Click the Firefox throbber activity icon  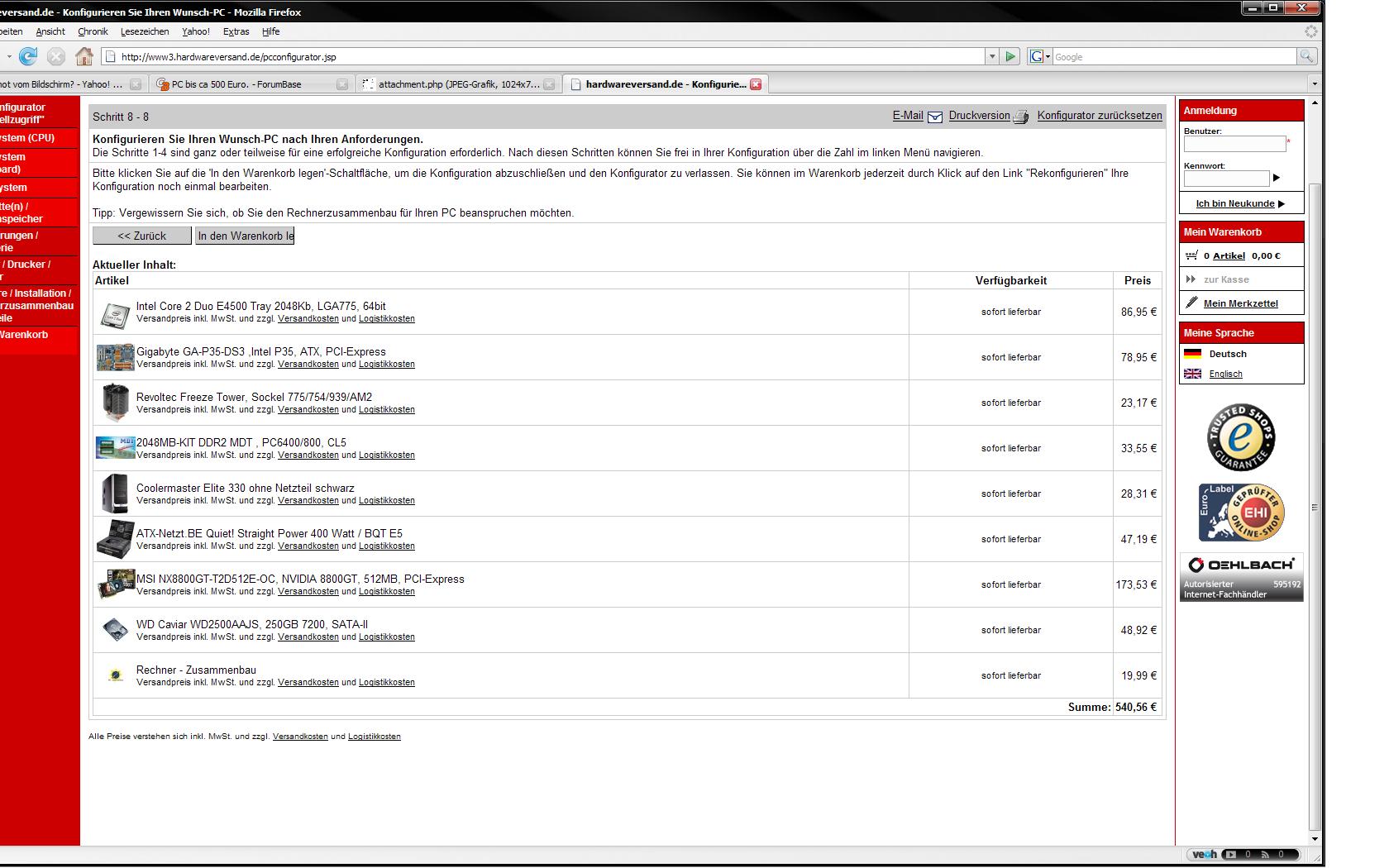pyautogui.click(x=1311, y=31)
